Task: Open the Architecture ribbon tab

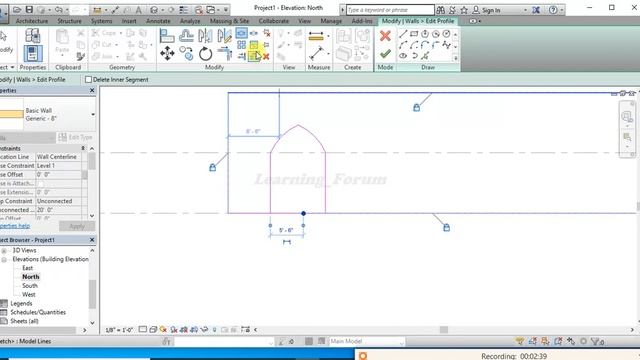Action: pyautogui.click(x=32, y=21)
